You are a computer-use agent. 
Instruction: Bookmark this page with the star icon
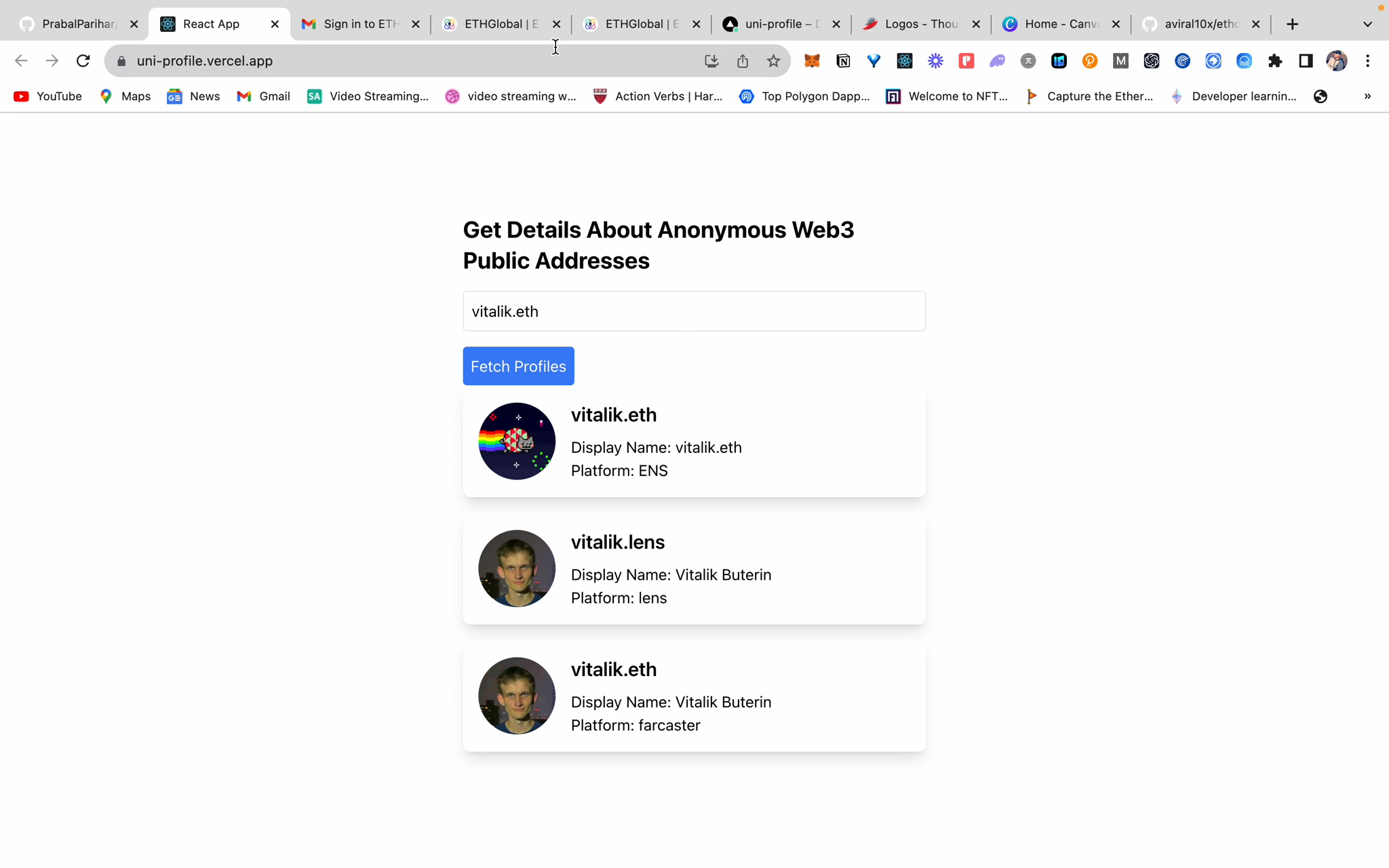(x=773, y=61)
